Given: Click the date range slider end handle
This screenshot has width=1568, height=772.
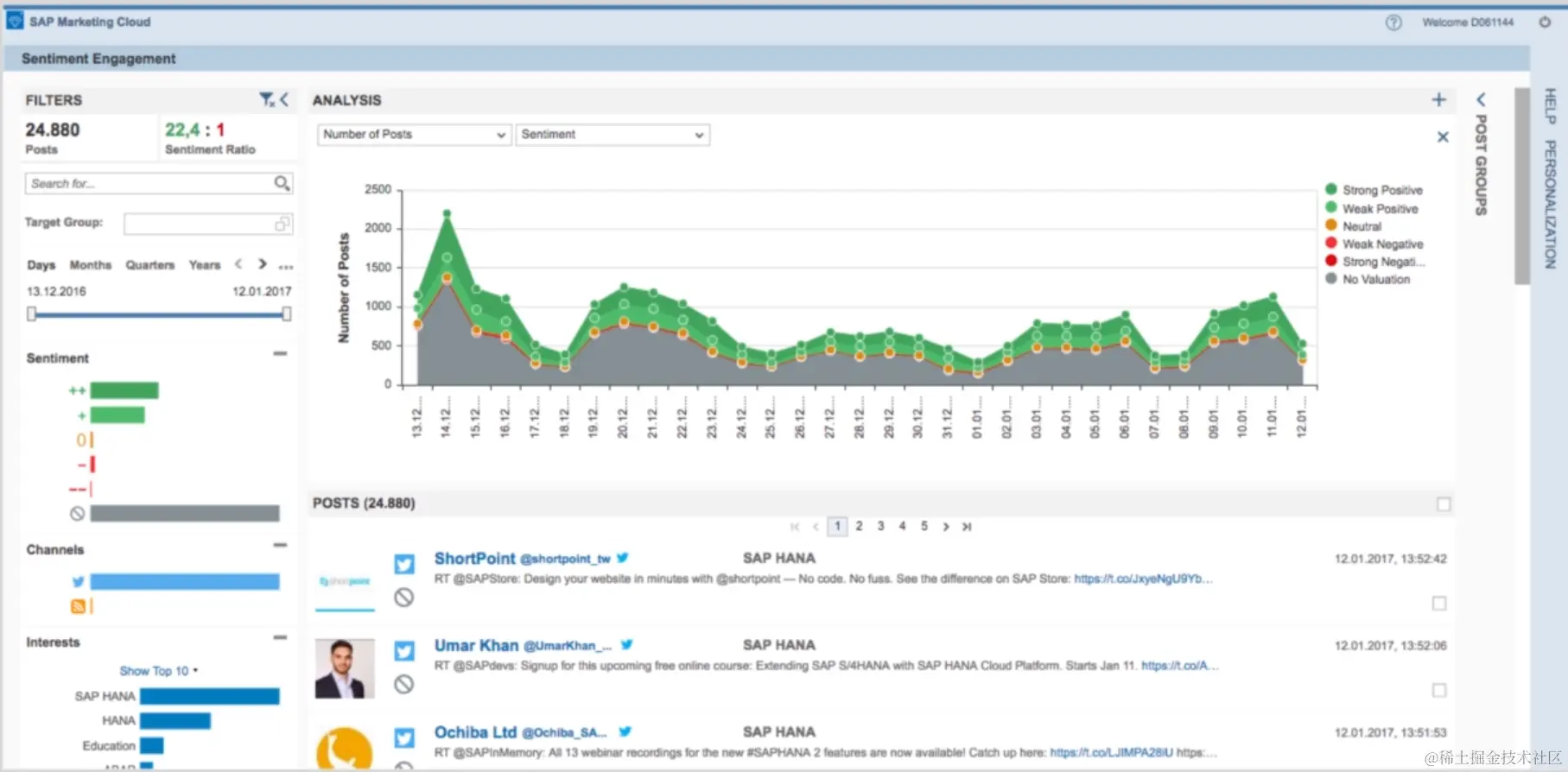Looking at the screenshot, I should tap(287, 313).
